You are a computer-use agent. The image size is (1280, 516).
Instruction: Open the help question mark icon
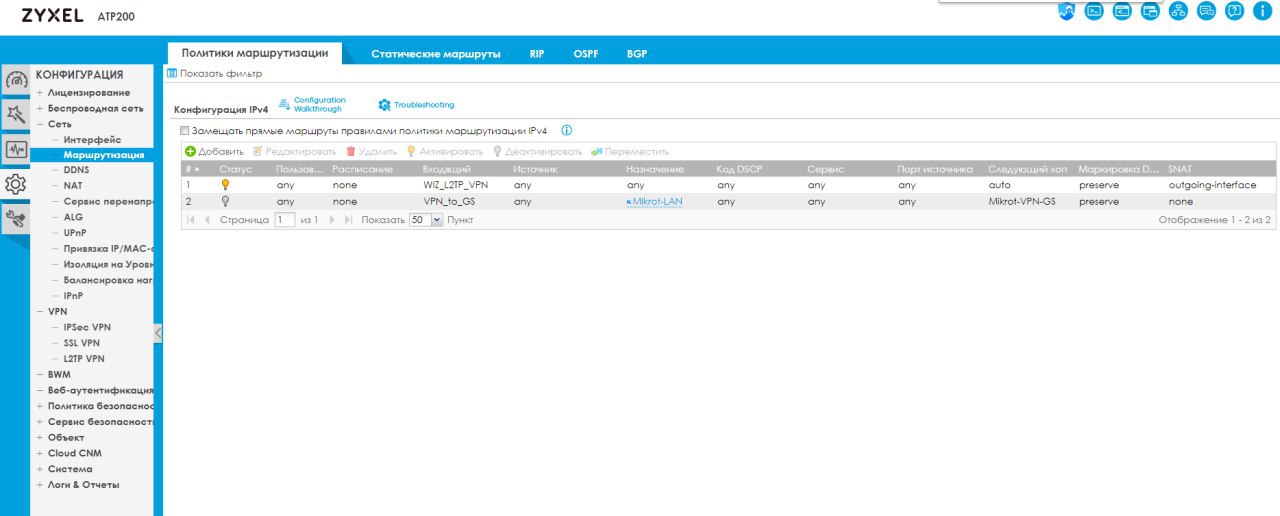(x=1234, y=11)
